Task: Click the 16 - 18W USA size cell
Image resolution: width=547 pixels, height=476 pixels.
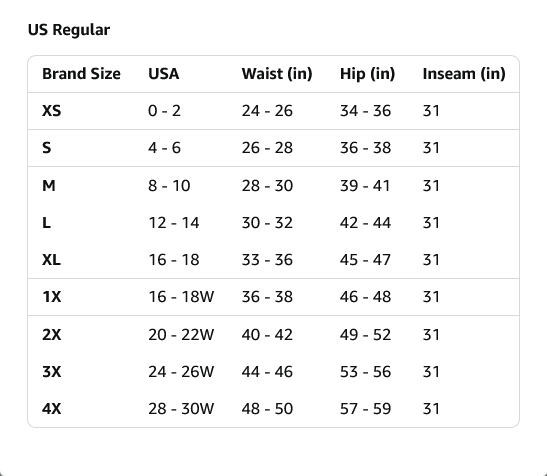Action: 181,297
